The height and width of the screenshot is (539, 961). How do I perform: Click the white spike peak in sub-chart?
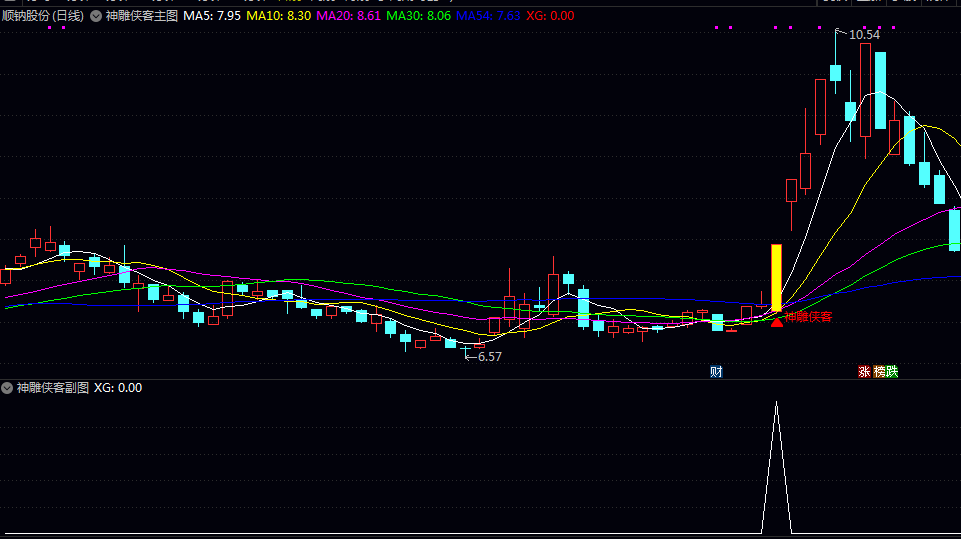[777, 403]
